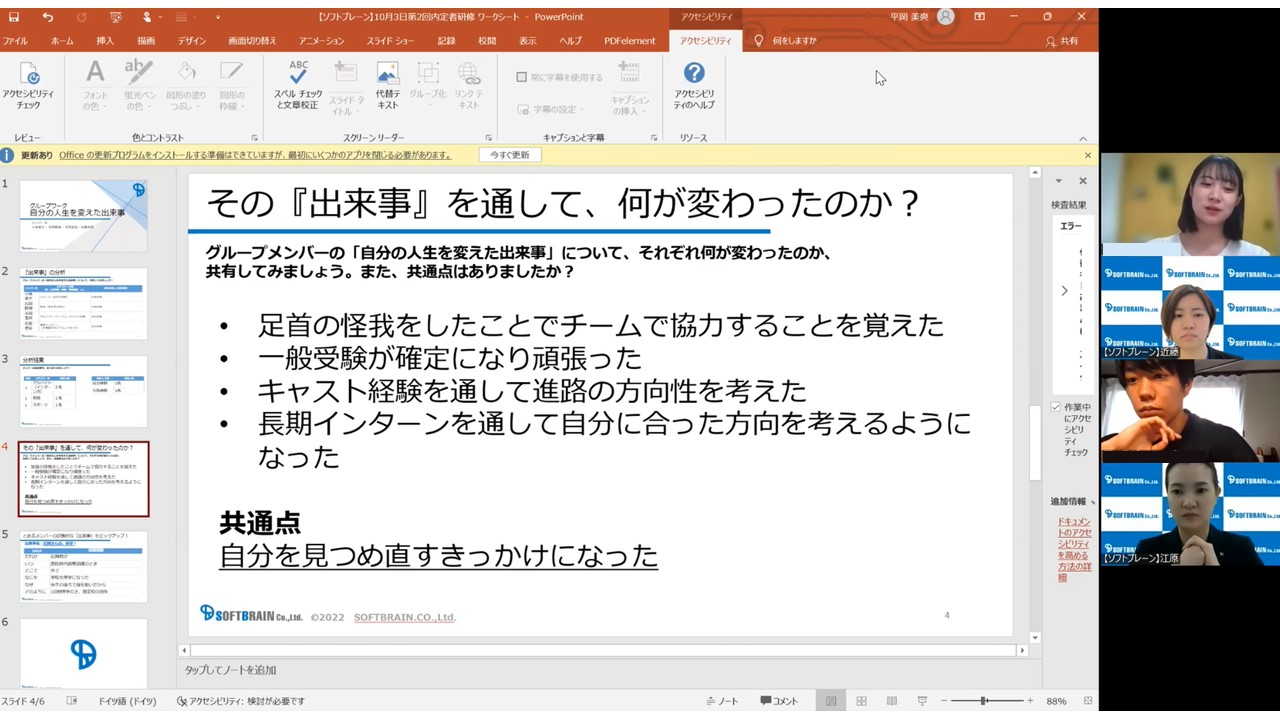Start slideshow from status bar icon
The image size is (1280, 720).
[x=922, y=701]
